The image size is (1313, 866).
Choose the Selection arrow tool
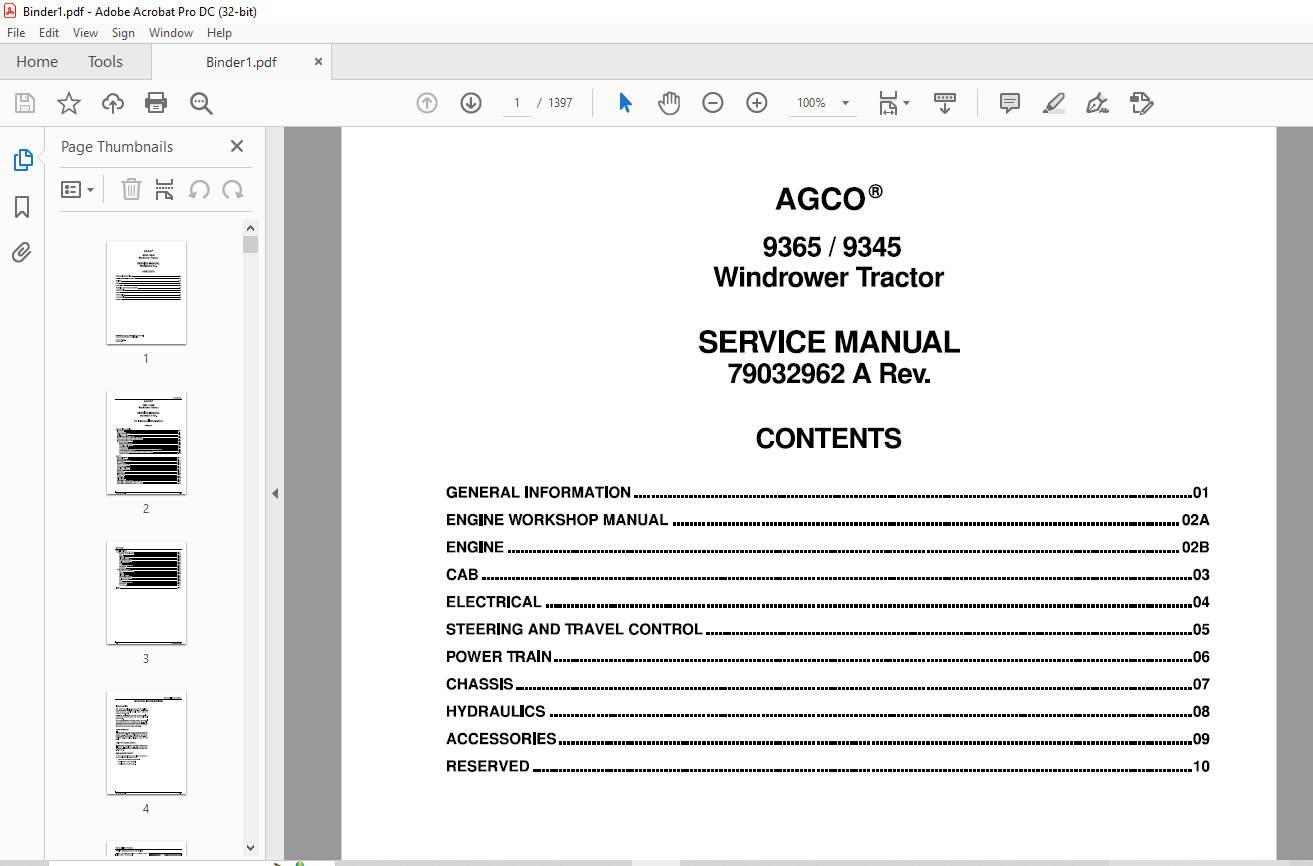click(x=625, y=103)
